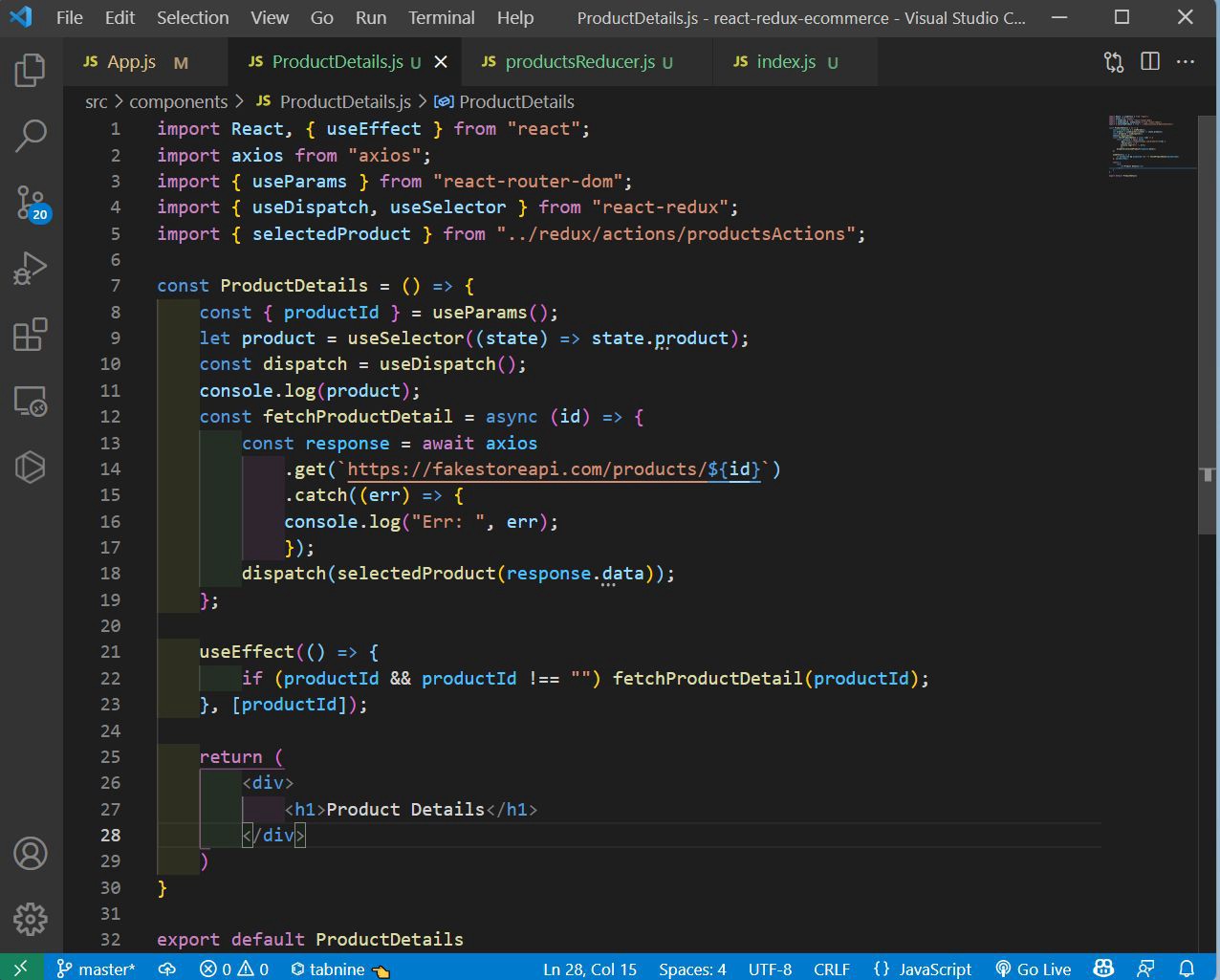Open Problems via errors and warnings count
Viewport: 1220px width, 980px height.
point(234,969)
